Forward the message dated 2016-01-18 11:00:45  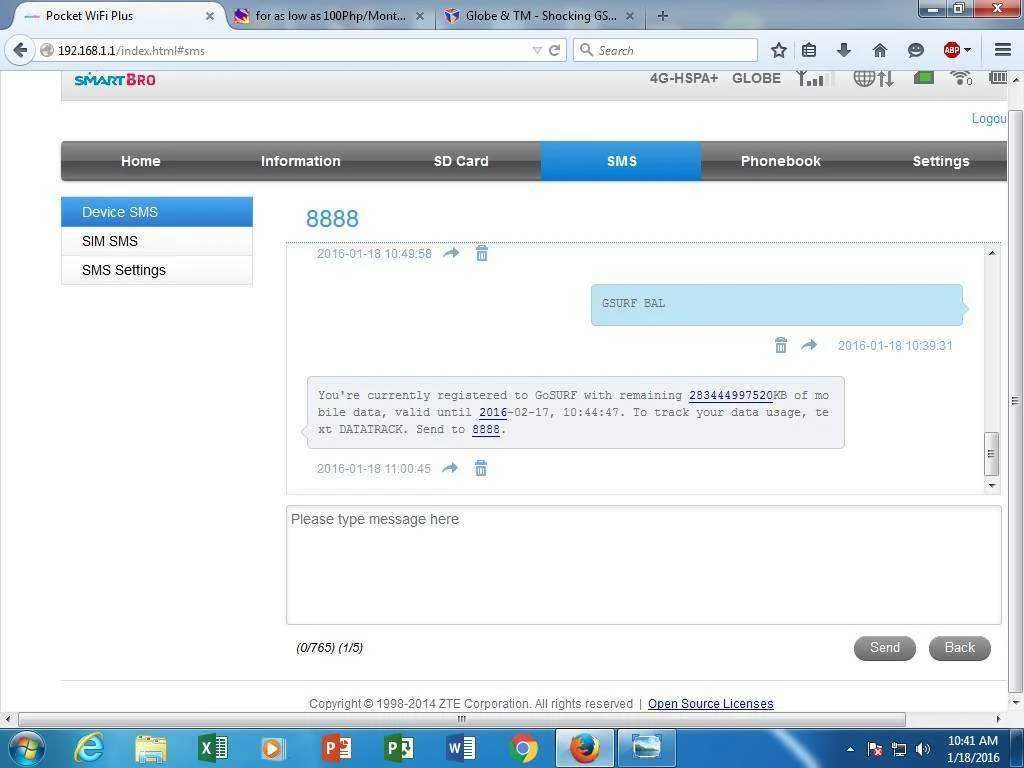click(450, 468)
